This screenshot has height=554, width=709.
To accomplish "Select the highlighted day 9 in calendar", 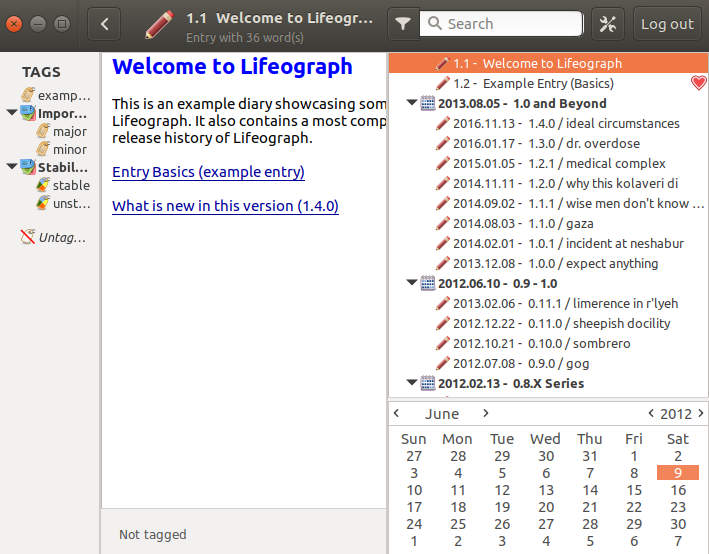I will [x=678, y=473].
